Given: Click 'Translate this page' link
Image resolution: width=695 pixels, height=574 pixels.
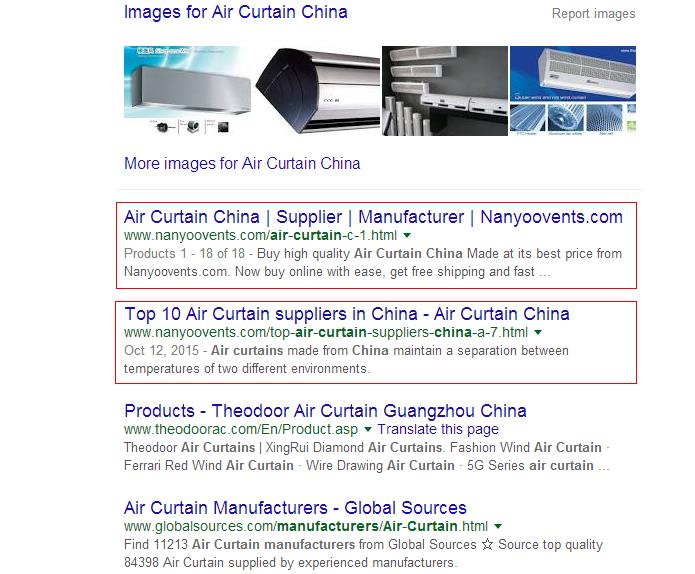Looking at the screenshot, I should [x=438, y=430].
